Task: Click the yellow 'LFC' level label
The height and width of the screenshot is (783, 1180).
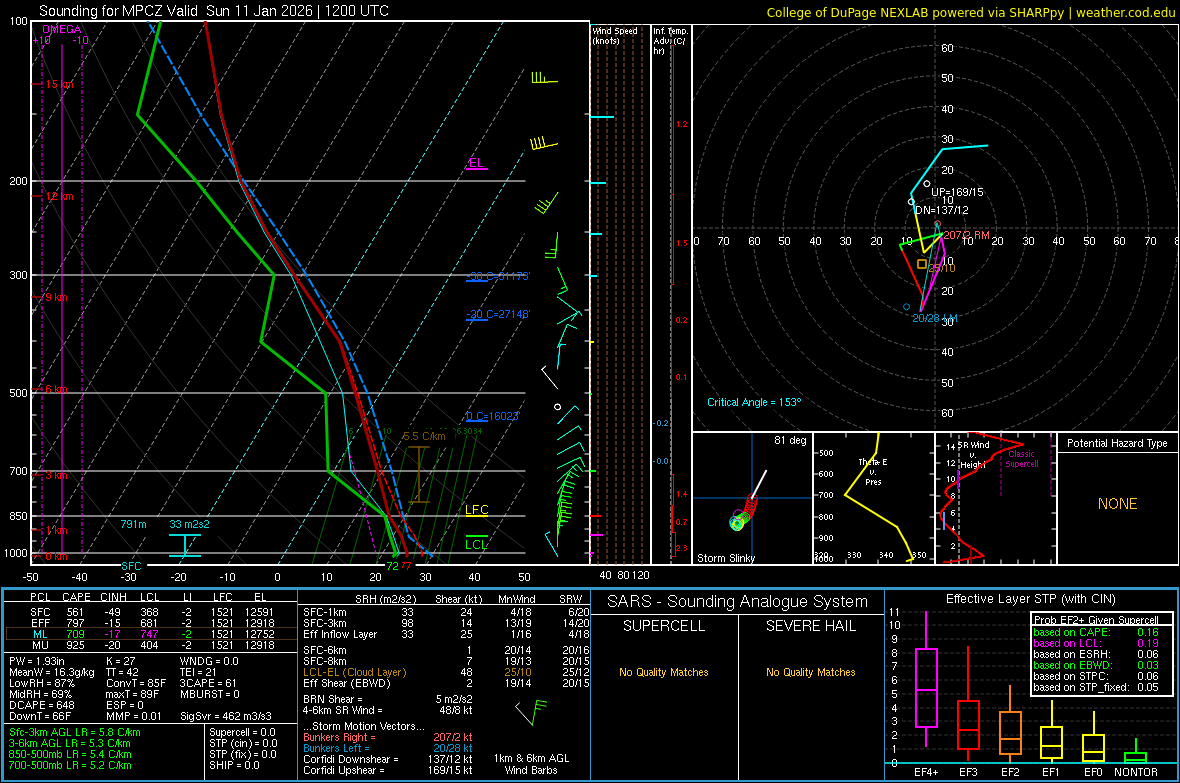Action: click(x=476, y=510)
